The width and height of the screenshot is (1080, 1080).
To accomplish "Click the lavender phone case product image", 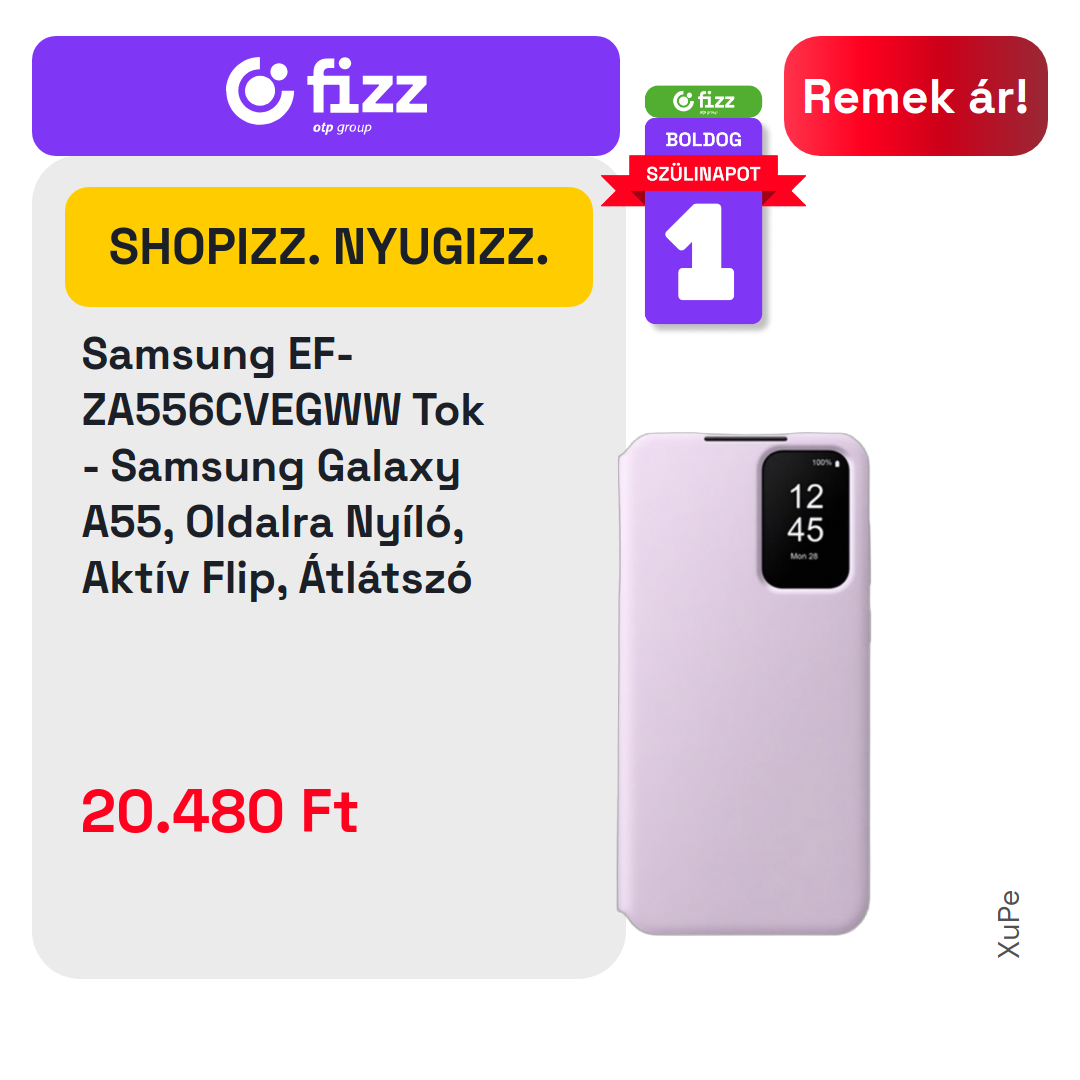I will 743,683.
